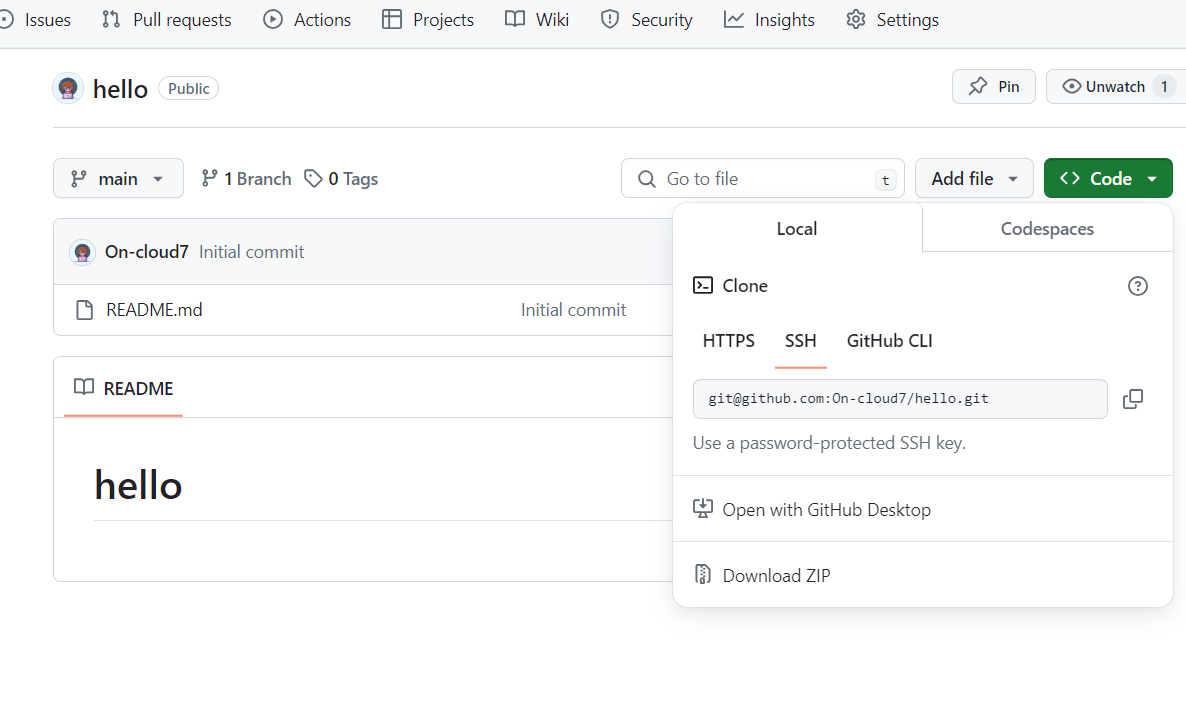Select the HTTPS clone tab

(x=729, y=341)
